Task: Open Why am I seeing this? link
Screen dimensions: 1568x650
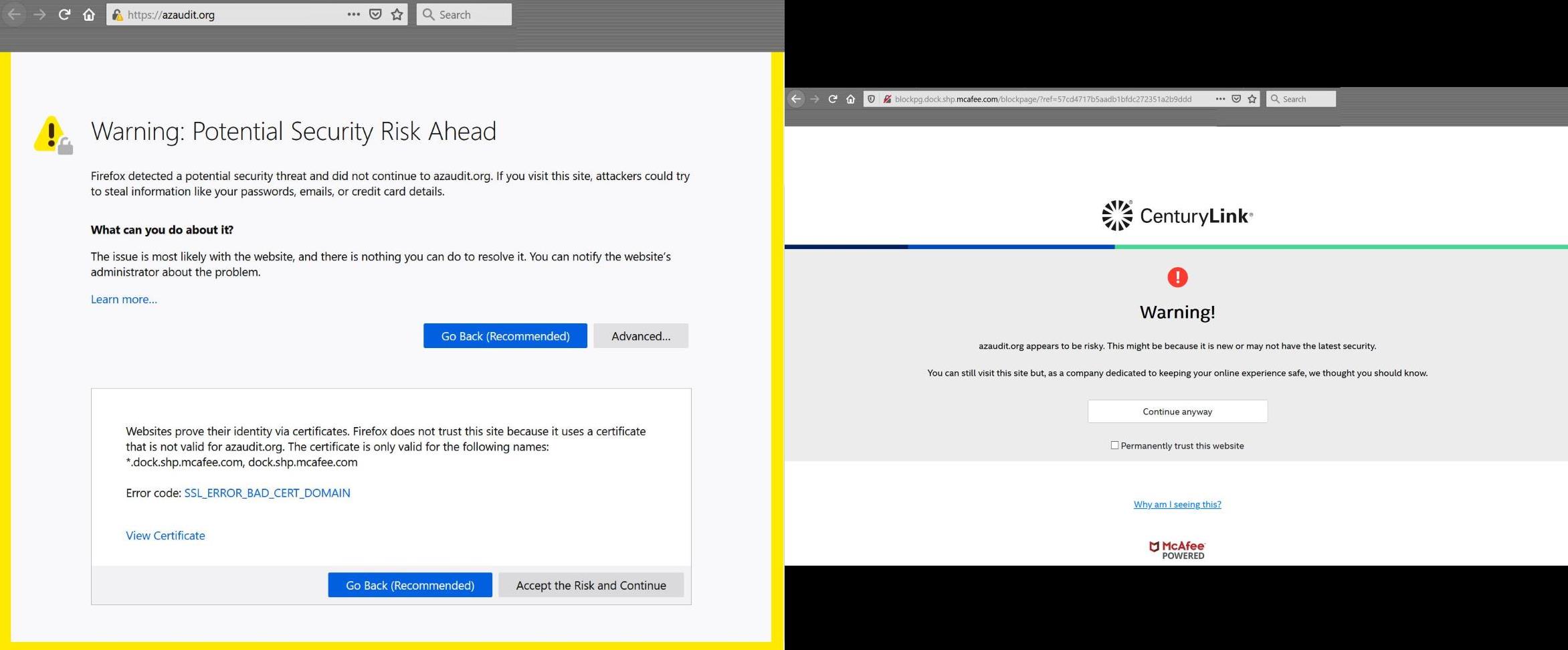Action: 1177,504
